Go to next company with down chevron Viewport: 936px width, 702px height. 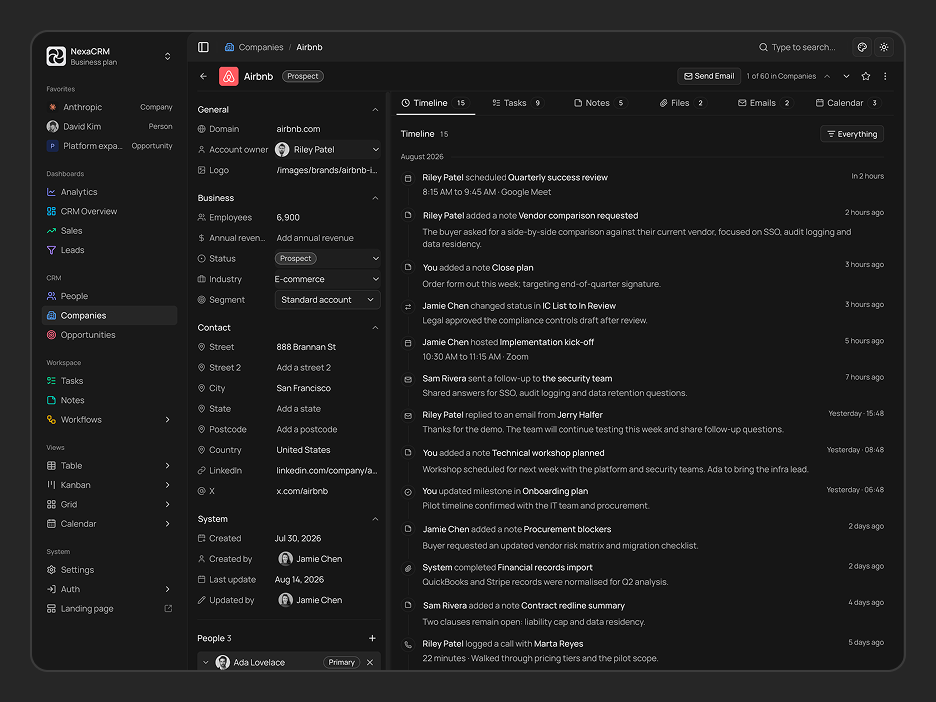click(846, 76)
